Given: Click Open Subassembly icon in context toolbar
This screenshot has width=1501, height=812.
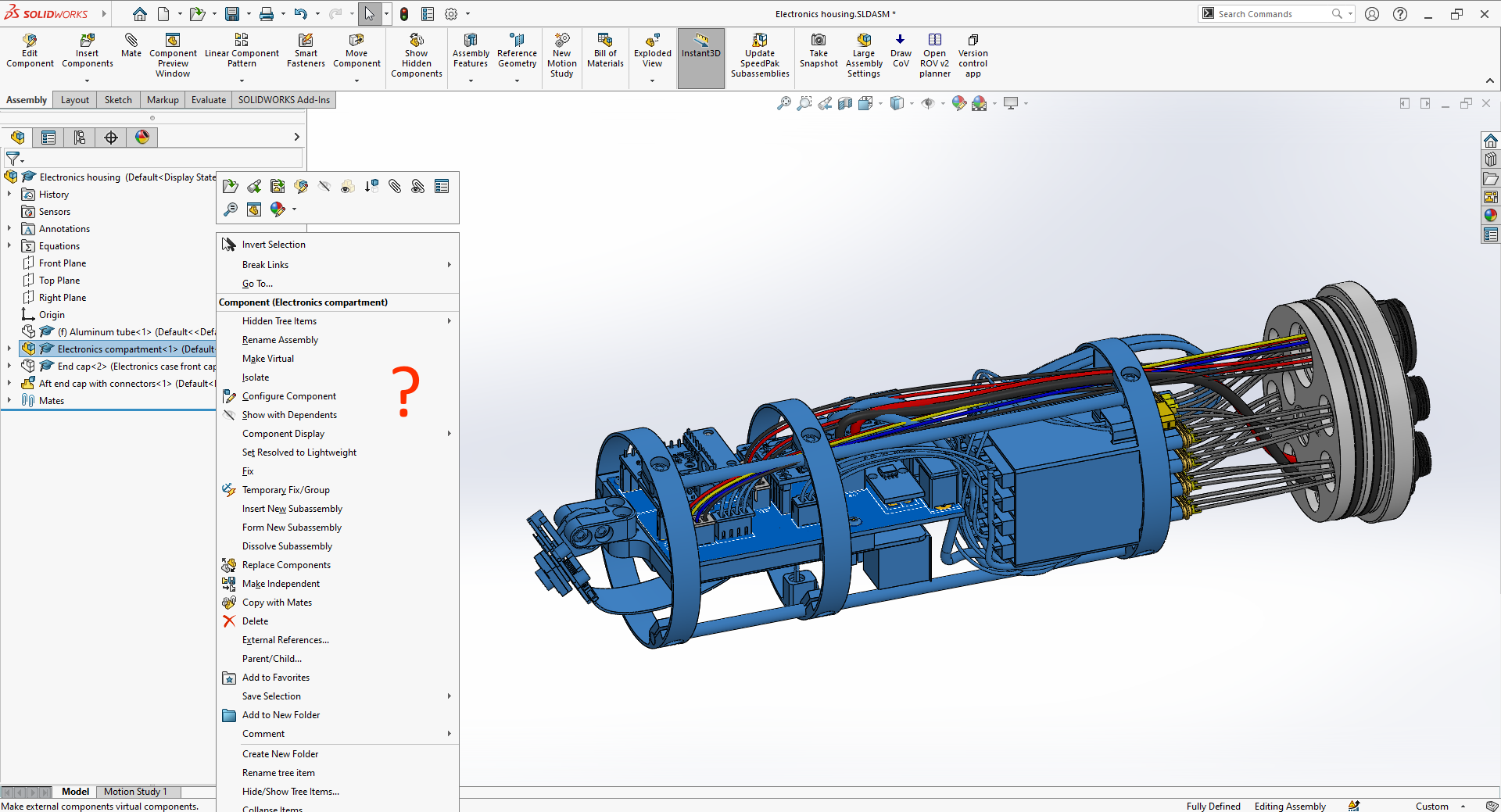Looking at the screenshot, I should coord(230,186).
